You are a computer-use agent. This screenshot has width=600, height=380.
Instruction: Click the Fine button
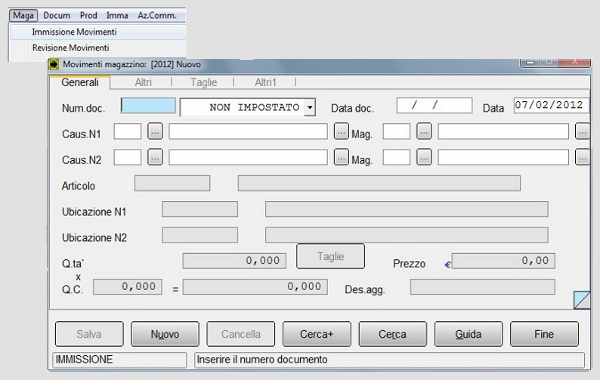point(544,334)
